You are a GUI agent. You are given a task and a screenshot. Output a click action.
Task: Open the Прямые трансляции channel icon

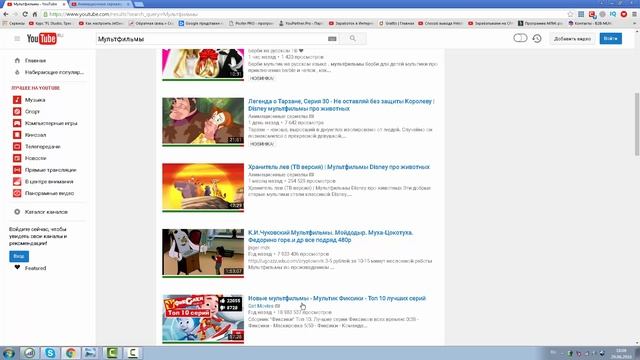(x=17, y=170)
